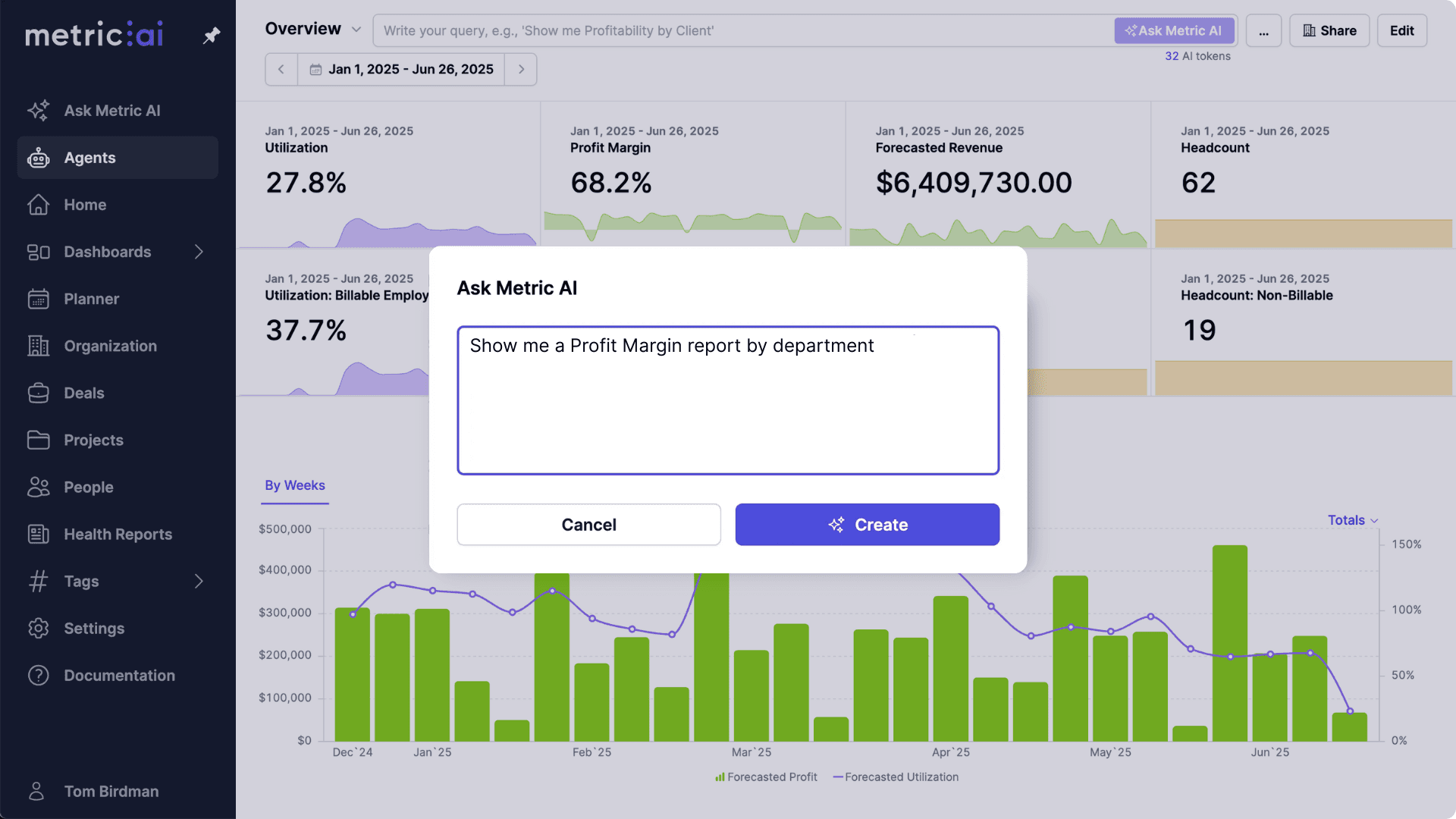Click the Create button in the dialog
Screen dimensions: 1456x819
click(867, 524)
